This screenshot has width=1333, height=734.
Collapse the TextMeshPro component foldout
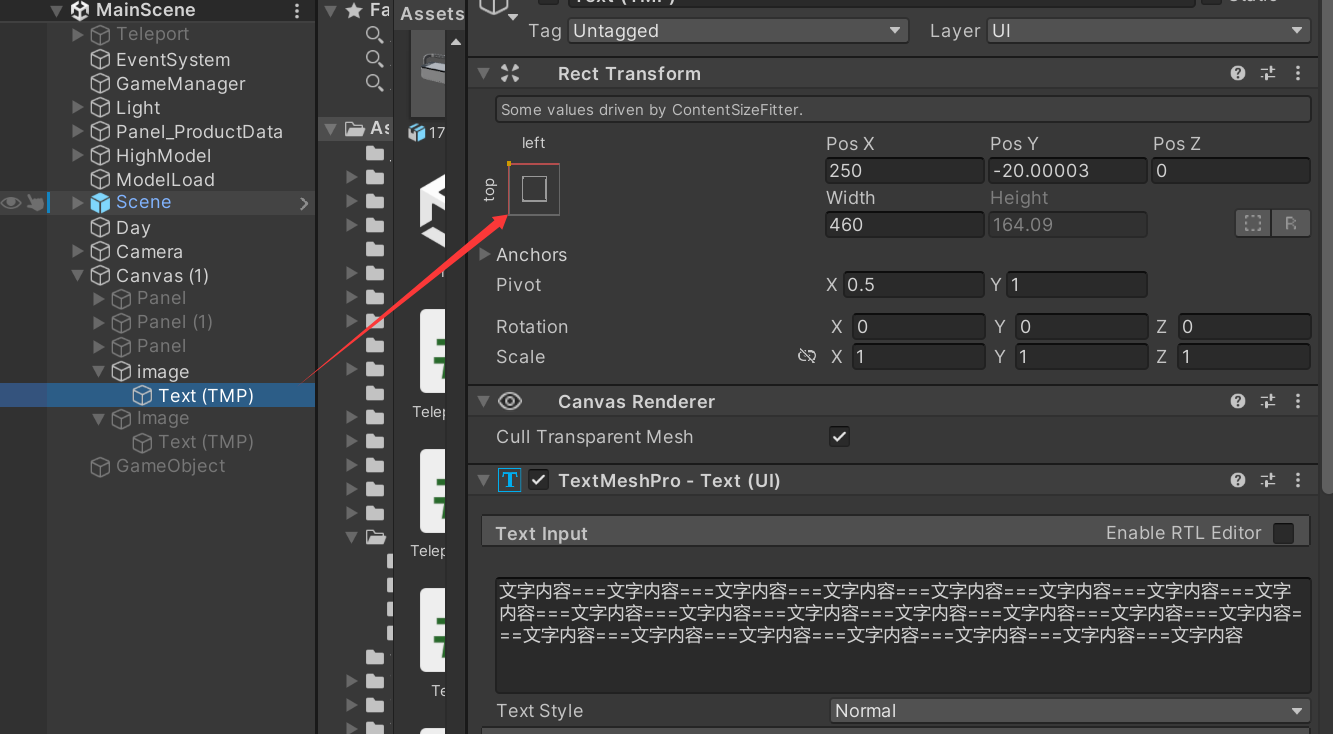484,480
